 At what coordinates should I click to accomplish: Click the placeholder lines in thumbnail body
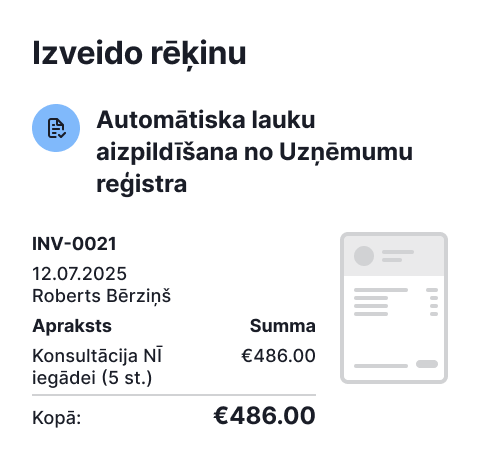click(x=381, y=302)
